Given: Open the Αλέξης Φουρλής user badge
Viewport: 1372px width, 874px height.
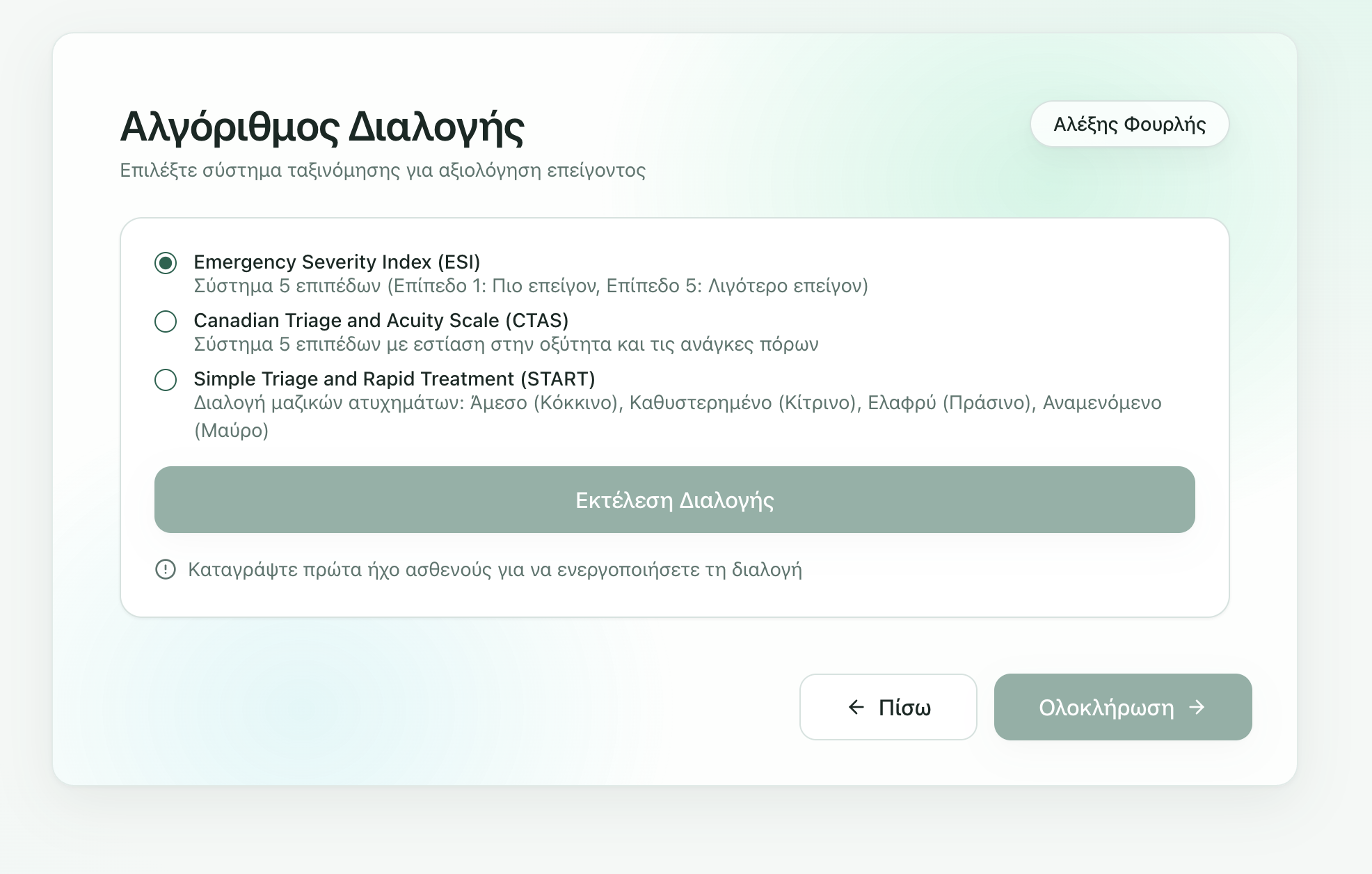Looking at the screenshot, I should 1130,124.
